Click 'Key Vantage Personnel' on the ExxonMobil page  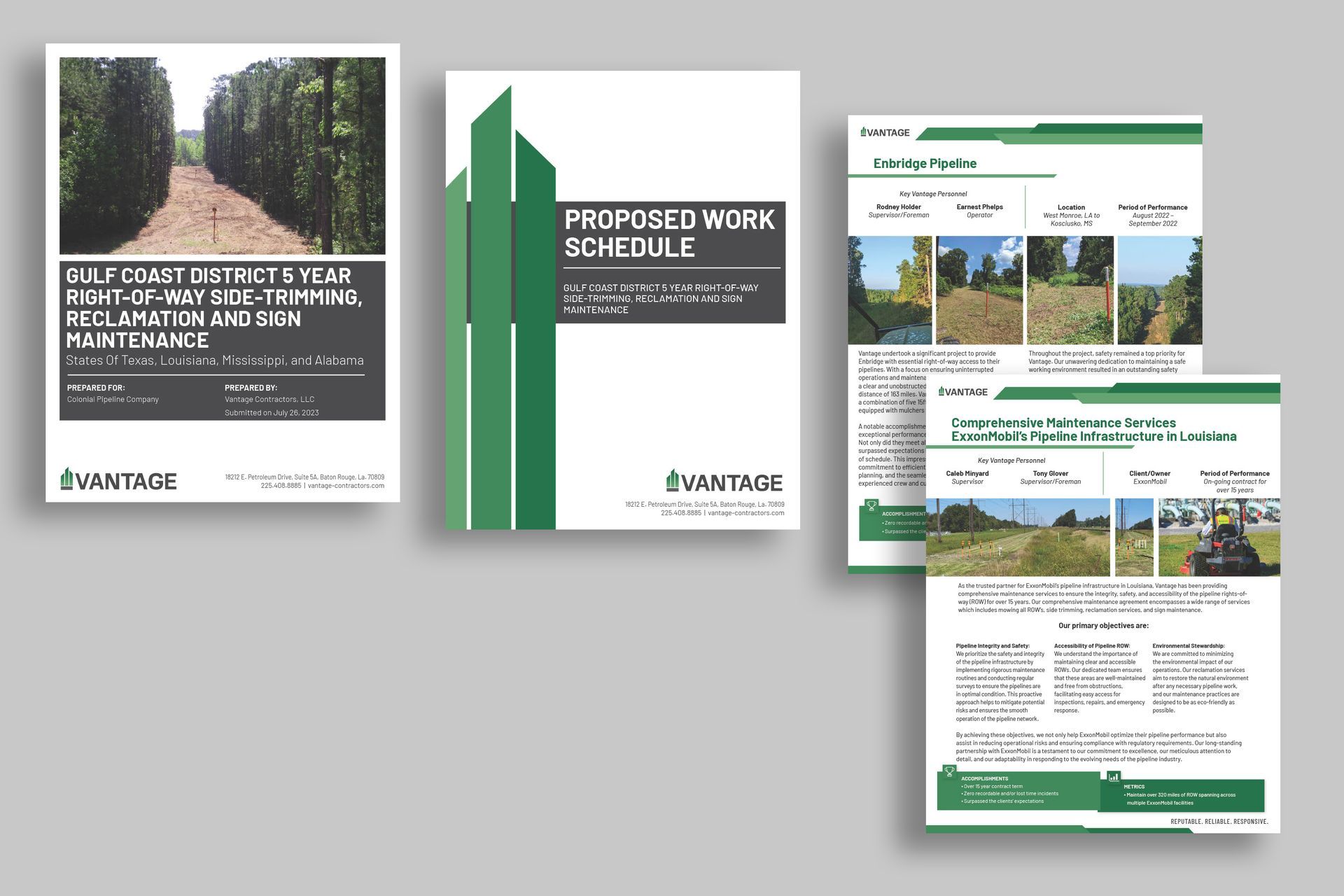tap(1011, 461)
